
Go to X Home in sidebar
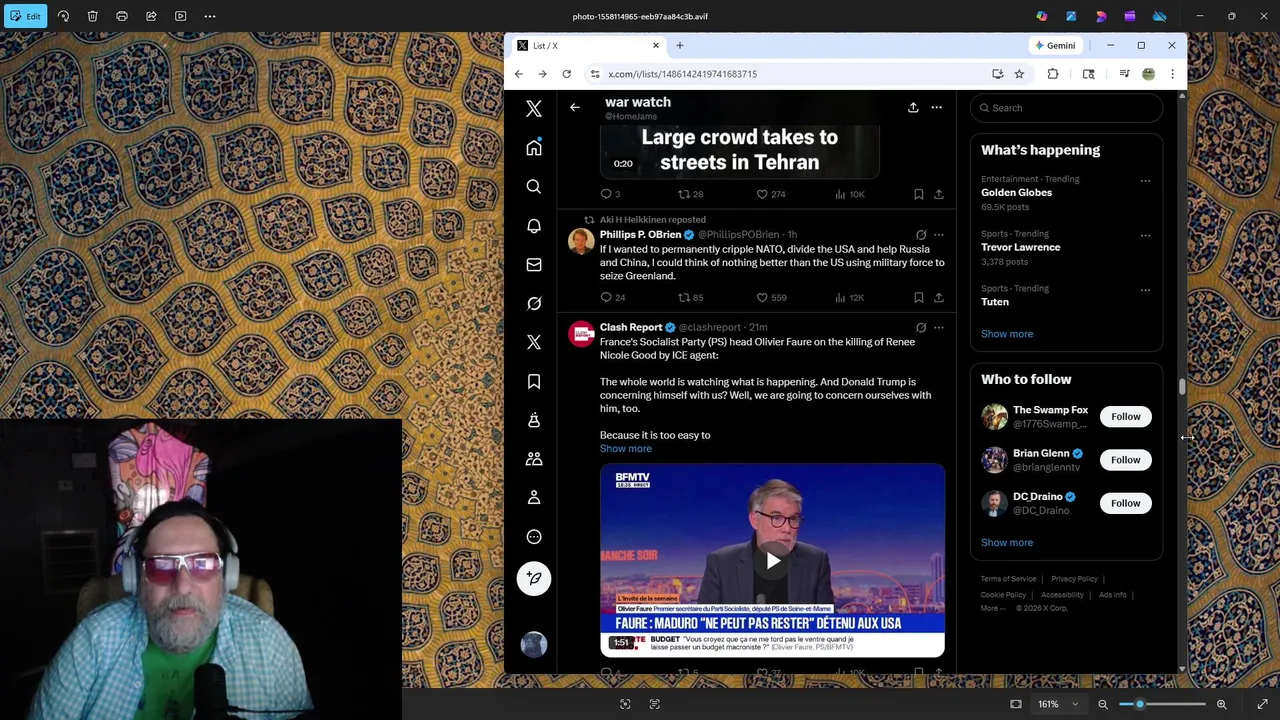coord(534,148)
